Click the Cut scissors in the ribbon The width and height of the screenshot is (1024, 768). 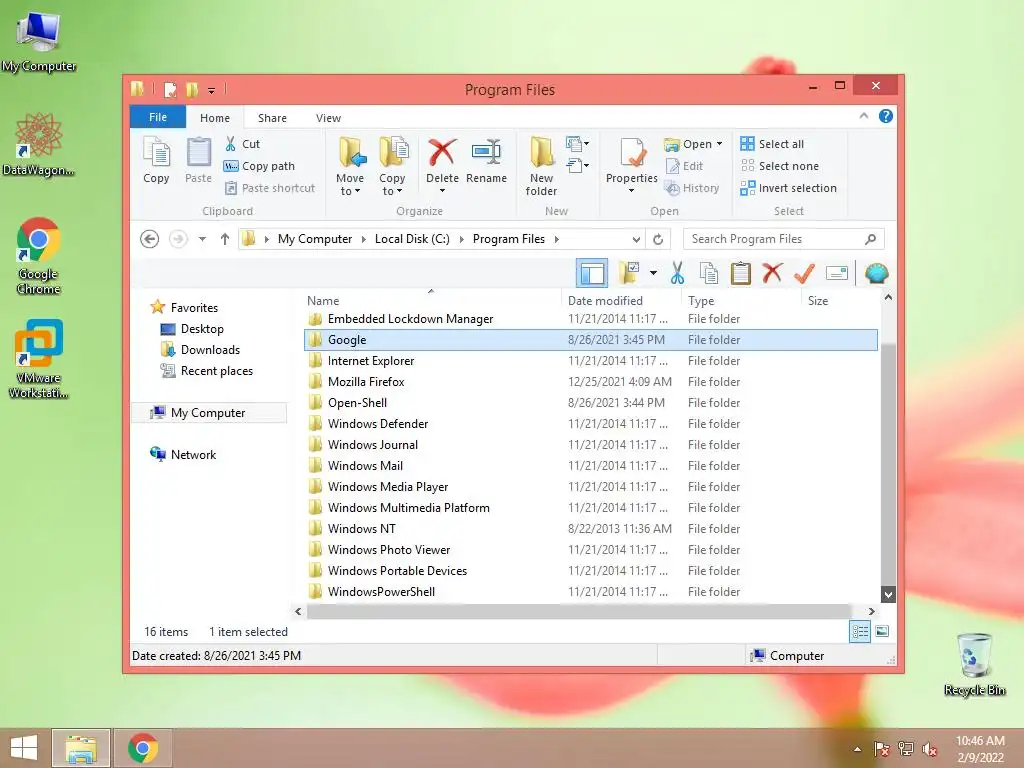click(231, 144)
